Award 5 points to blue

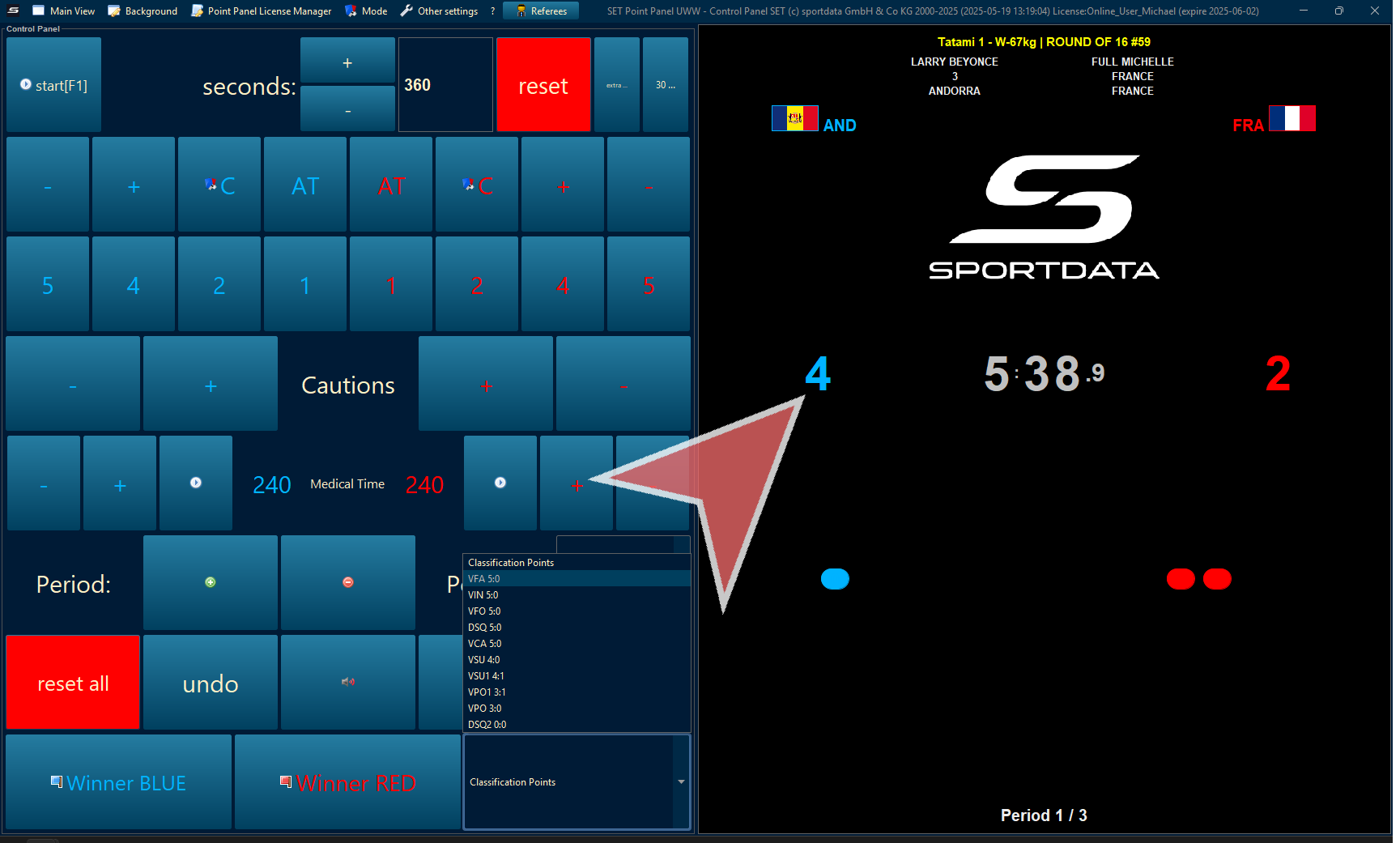click(x=48, y=284)
